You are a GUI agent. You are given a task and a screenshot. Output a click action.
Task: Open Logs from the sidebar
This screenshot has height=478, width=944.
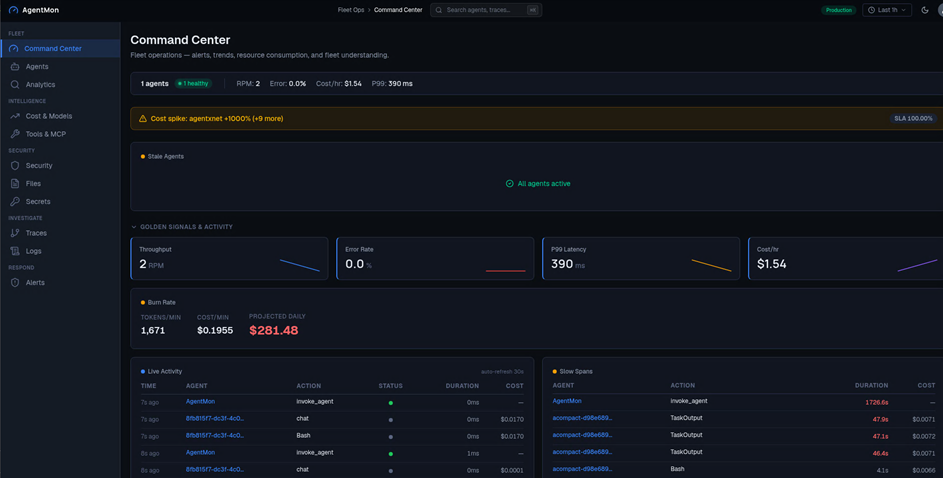point(33,251)
